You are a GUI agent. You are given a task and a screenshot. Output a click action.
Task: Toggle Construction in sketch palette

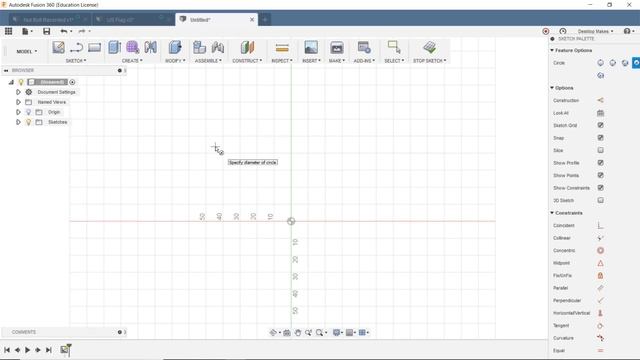coord(600,100)
